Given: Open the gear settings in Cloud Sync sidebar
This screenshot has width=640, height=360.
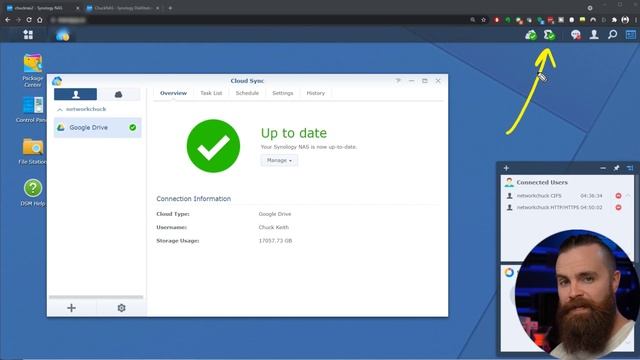Looking at the screenshot, I should coord(121,308).
